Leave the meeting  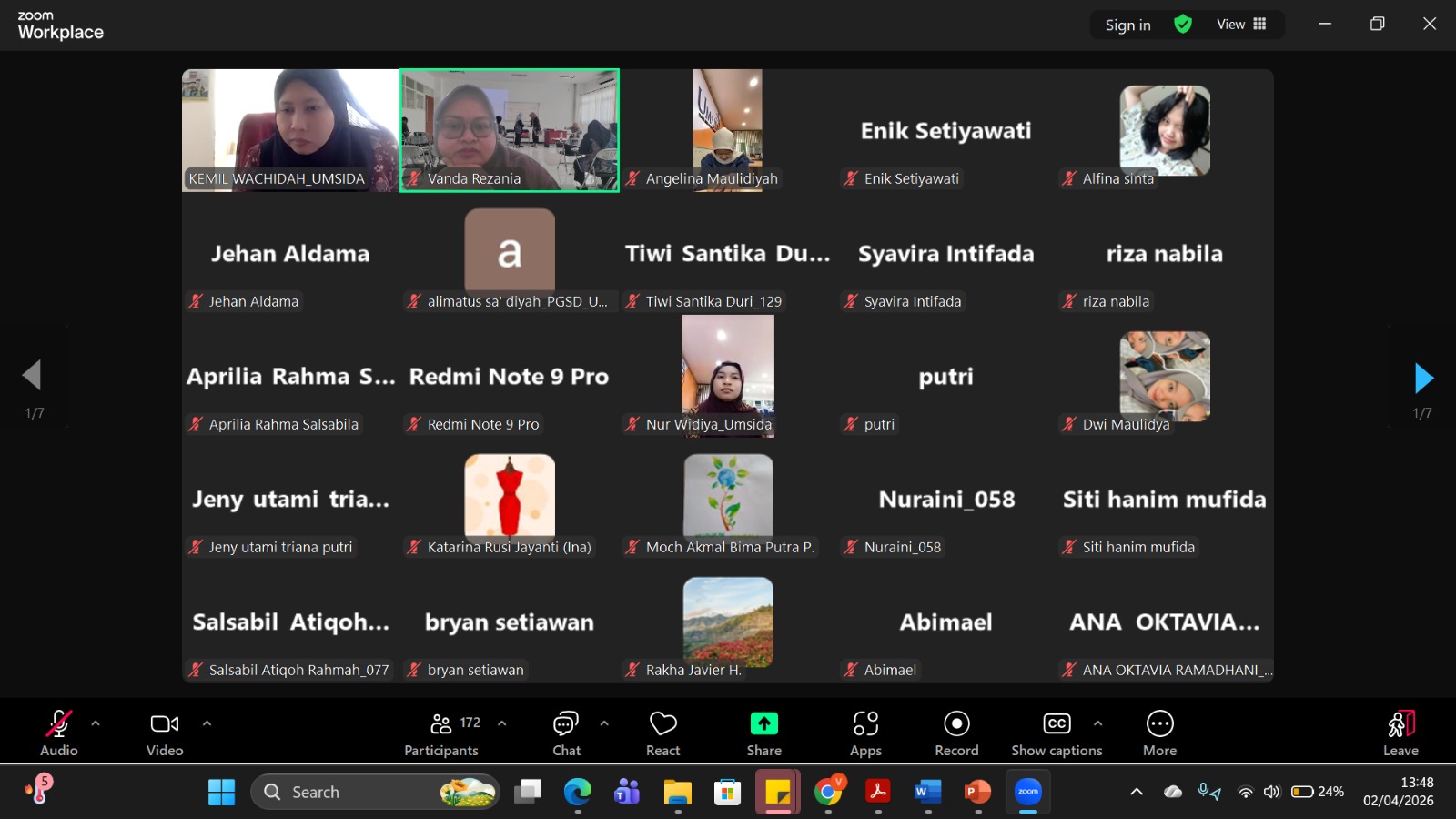(x=1400, y=733)
